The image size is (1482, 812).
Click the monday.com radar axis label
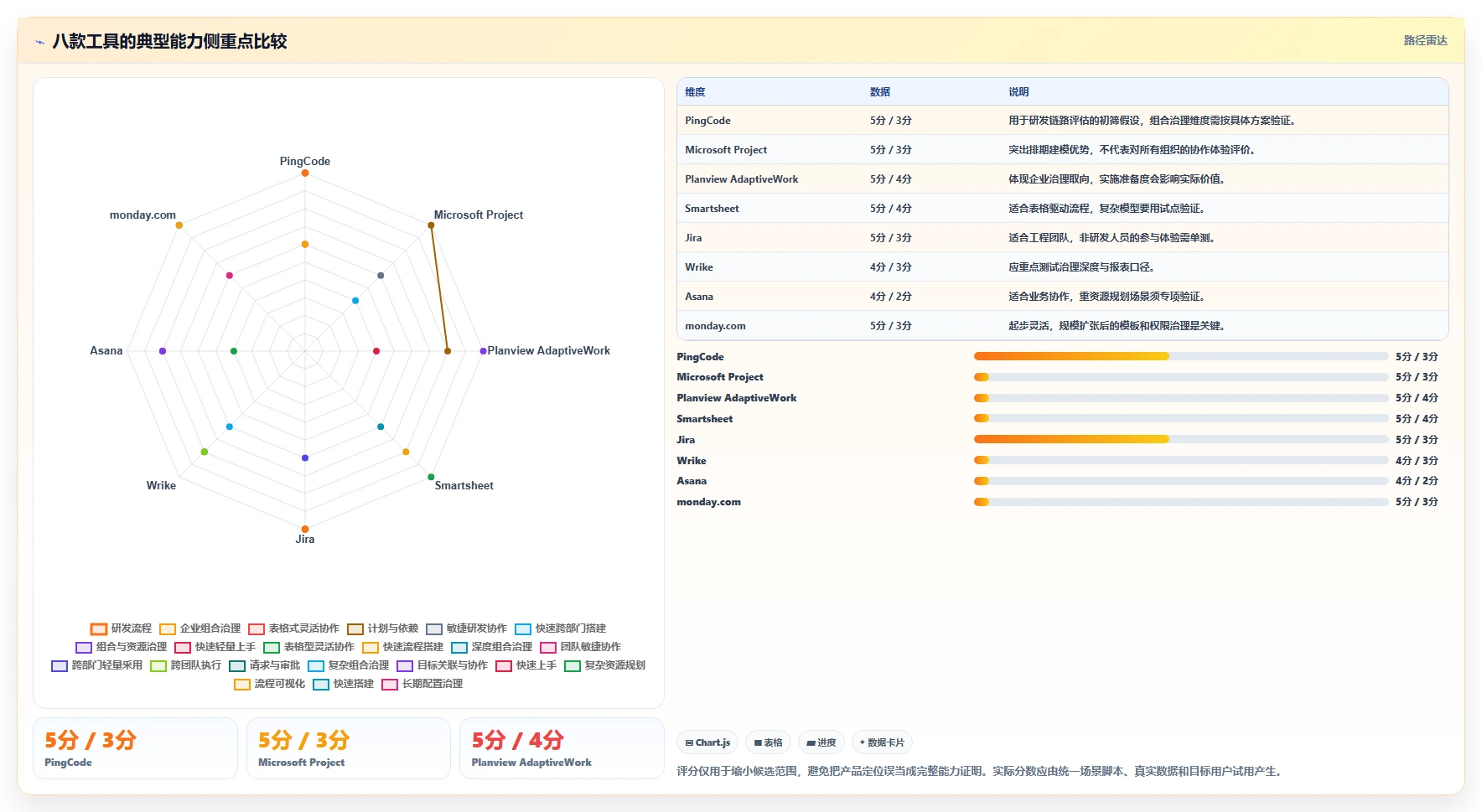coord(142,215)
